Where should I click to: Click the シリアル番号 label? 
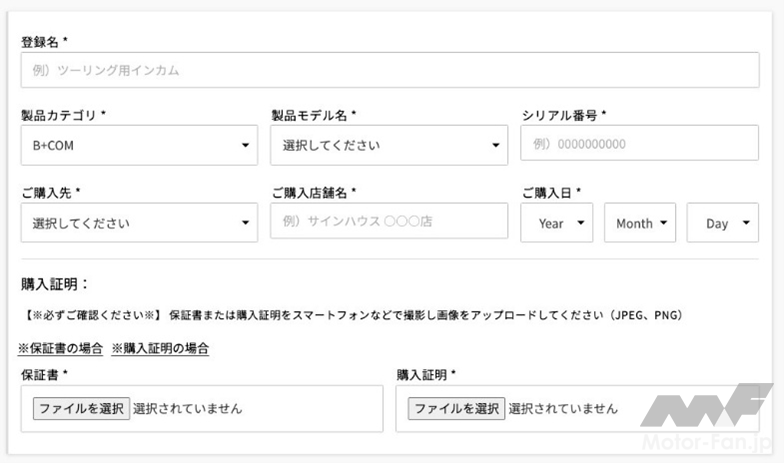(x=563, y=115)
